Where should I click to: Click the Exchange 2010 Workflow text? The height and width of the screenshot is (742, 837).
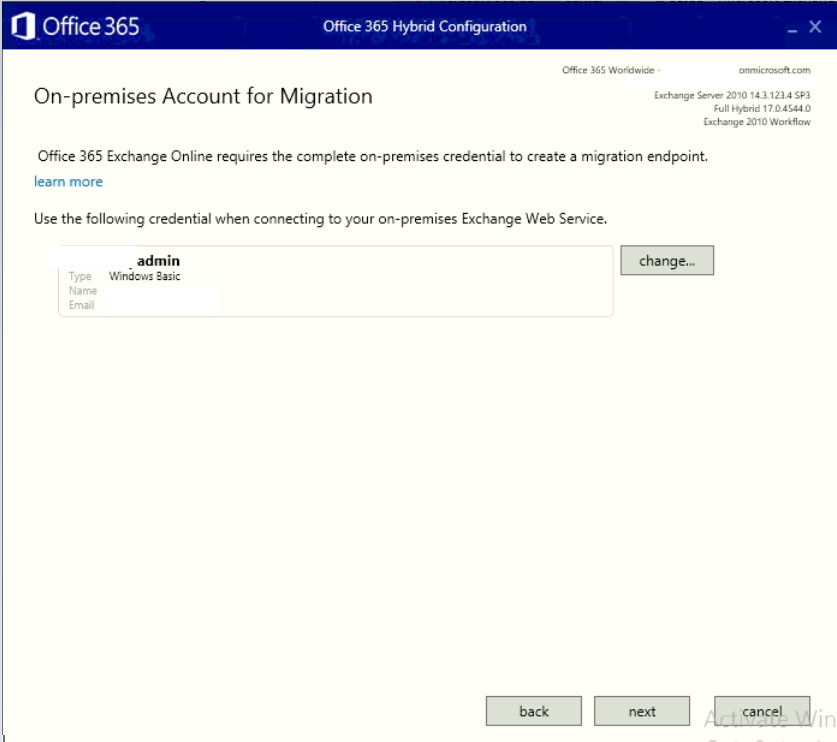[x=756, y=122]
